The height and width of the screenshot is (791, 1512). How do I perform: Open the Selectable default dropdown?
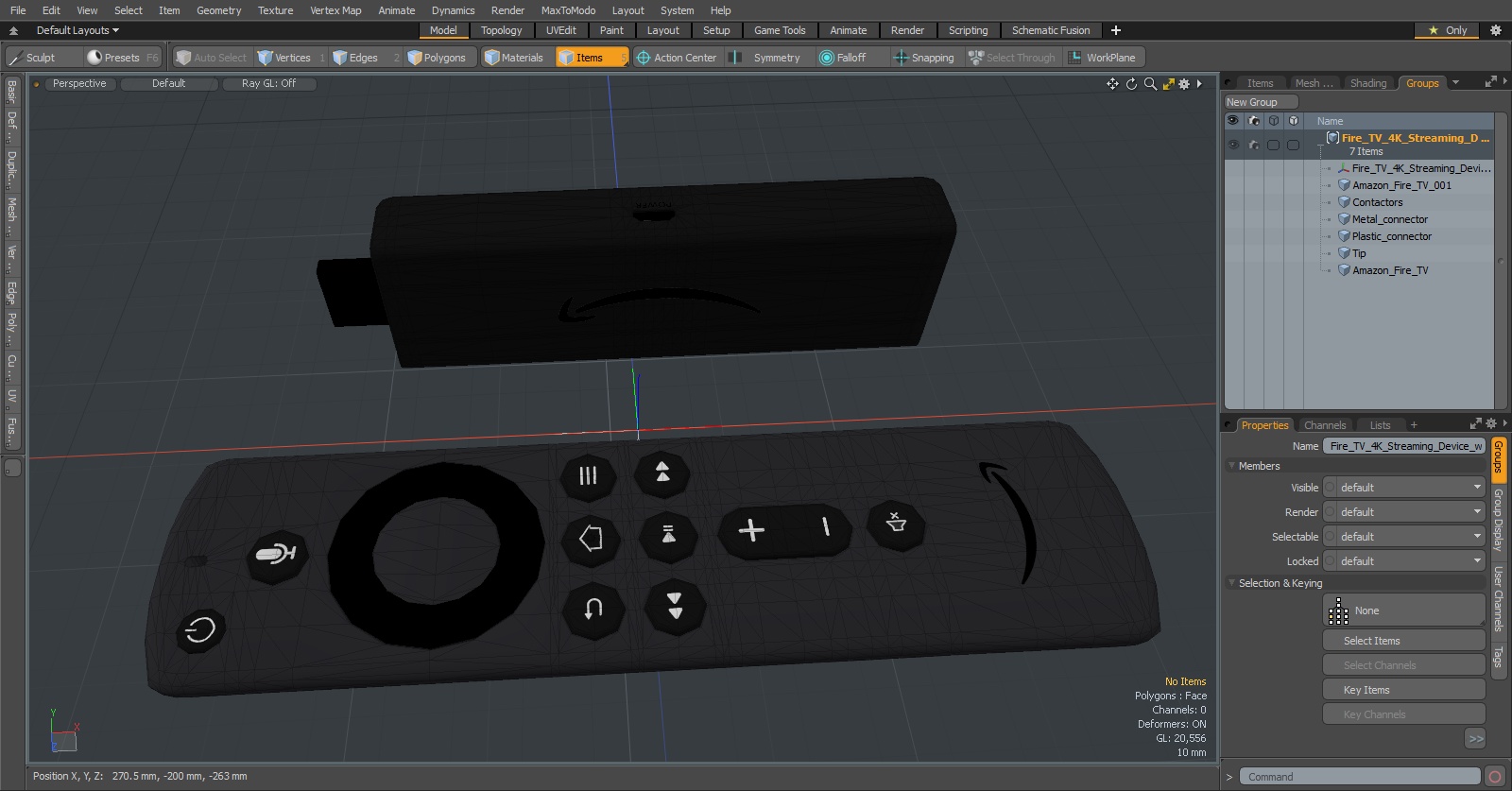[x=1411, y=537]
